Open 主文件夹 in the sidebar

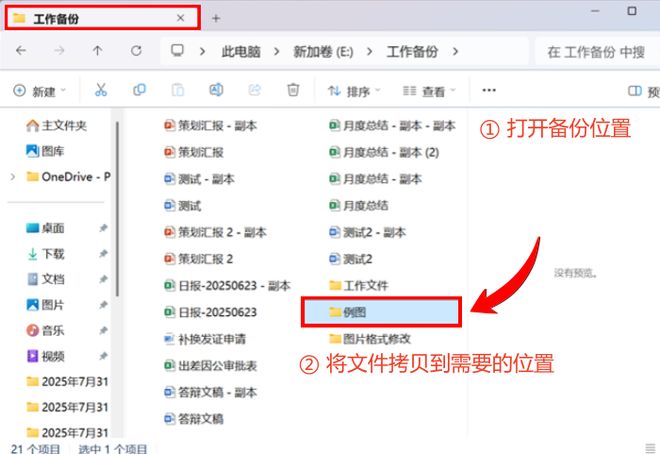click(x=56, y=125)
